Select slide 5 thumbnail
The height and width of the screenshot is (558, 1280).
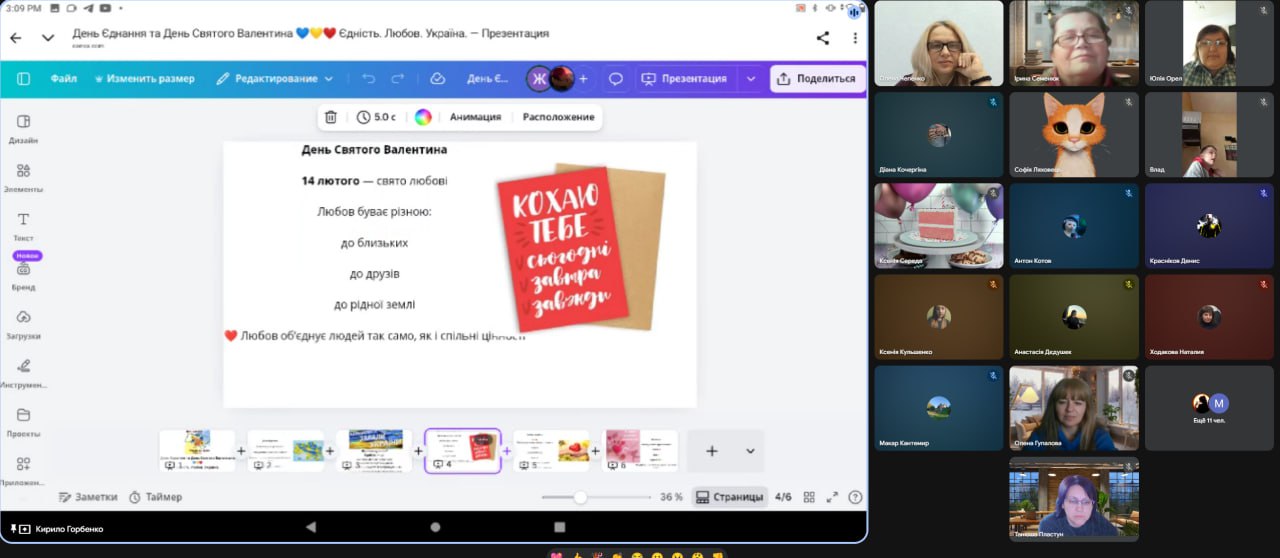(551, 450)
